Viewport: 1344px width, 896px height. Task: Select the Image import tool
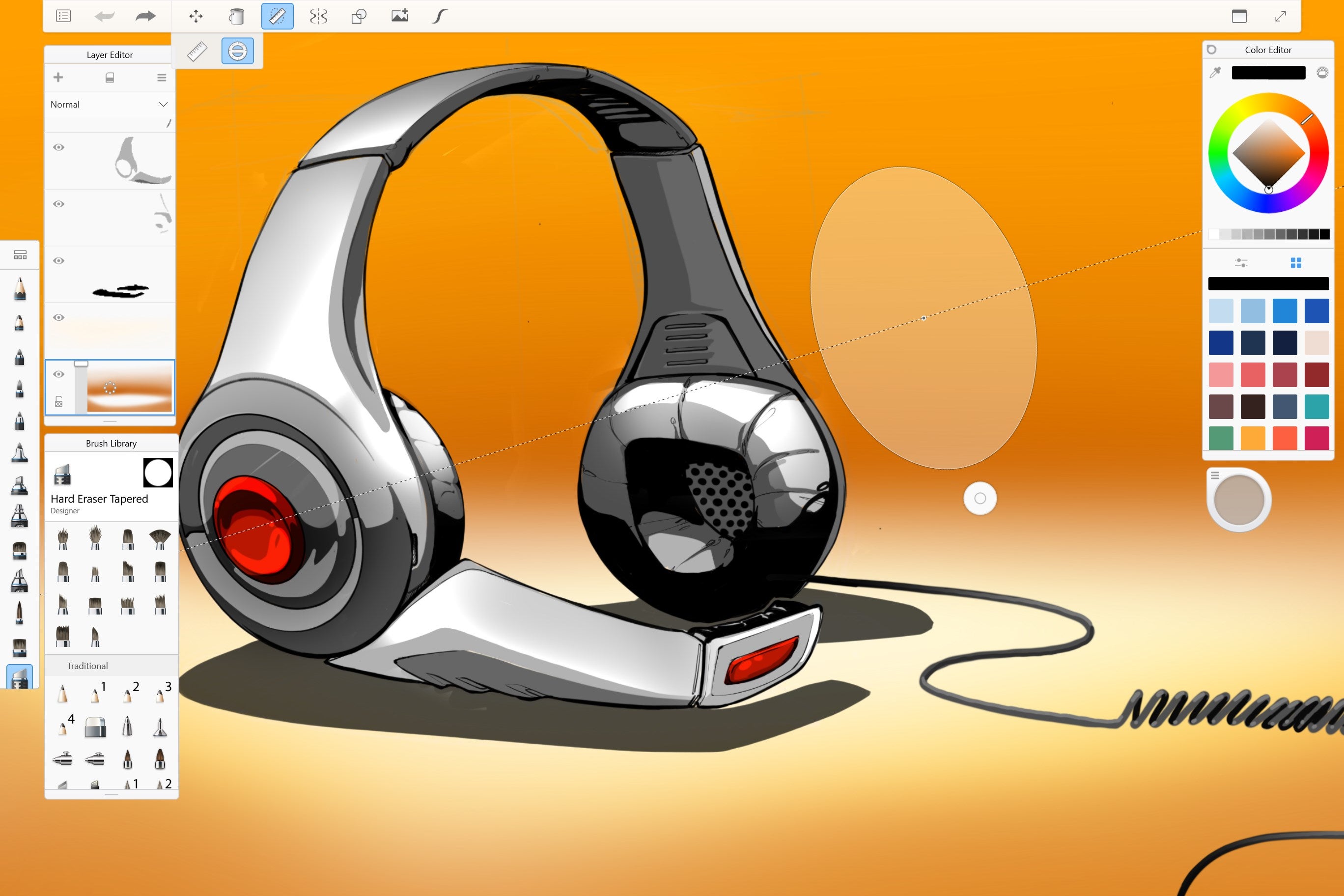point(400,15)
